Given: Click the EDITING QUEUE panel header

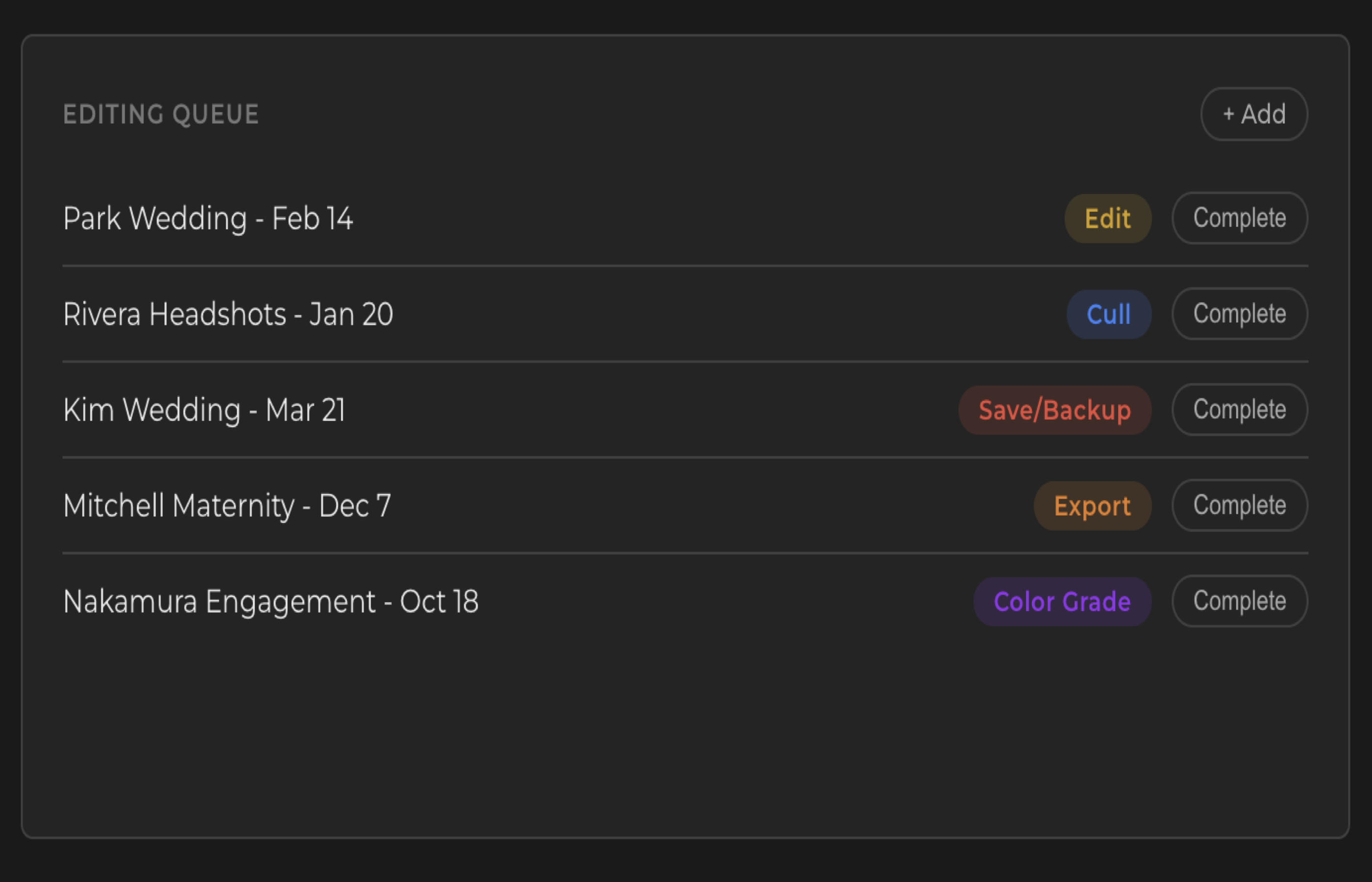Looking at the screenshot, I should [161, 114].
